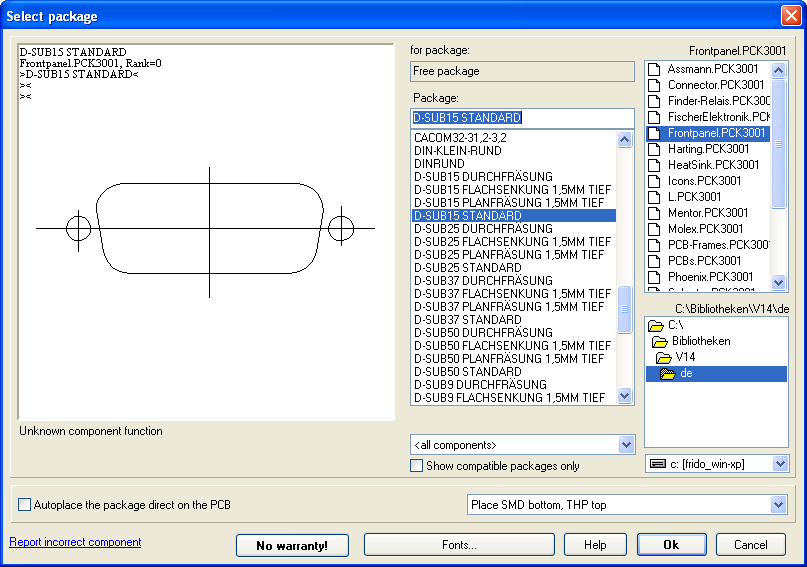Open the Report incorrect component link

[x=75, y=542]
